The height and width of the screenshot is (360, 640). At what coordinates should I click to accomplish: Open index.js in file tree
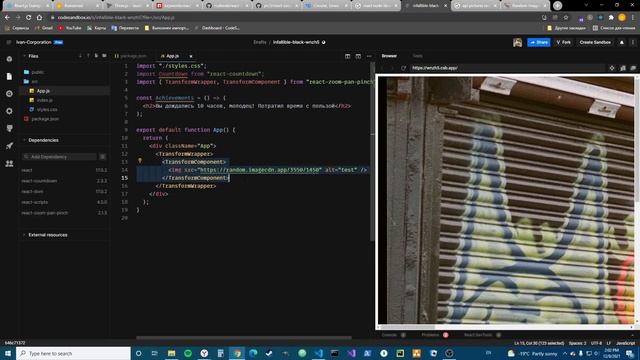44,100
